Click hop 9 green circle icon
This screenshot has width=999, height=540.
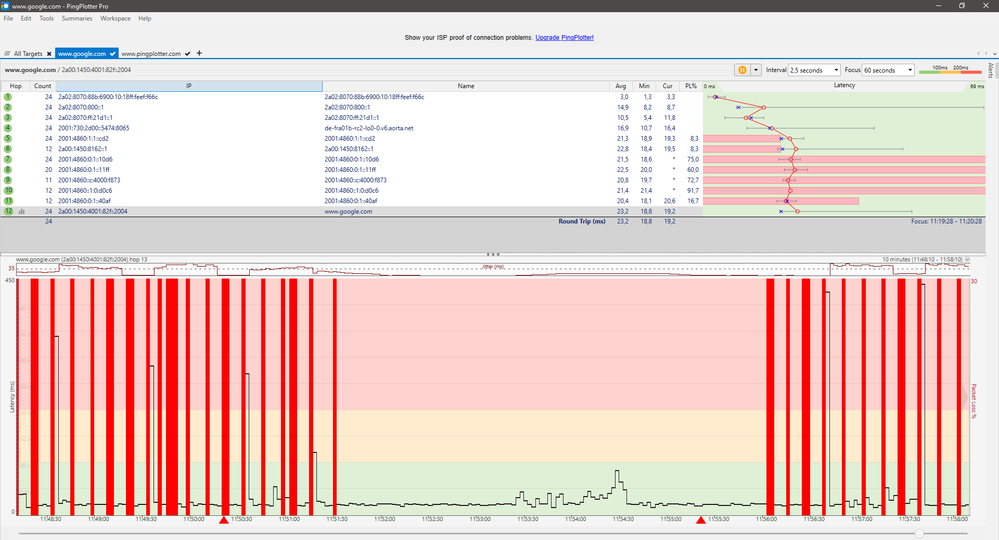tap(8, 180)
